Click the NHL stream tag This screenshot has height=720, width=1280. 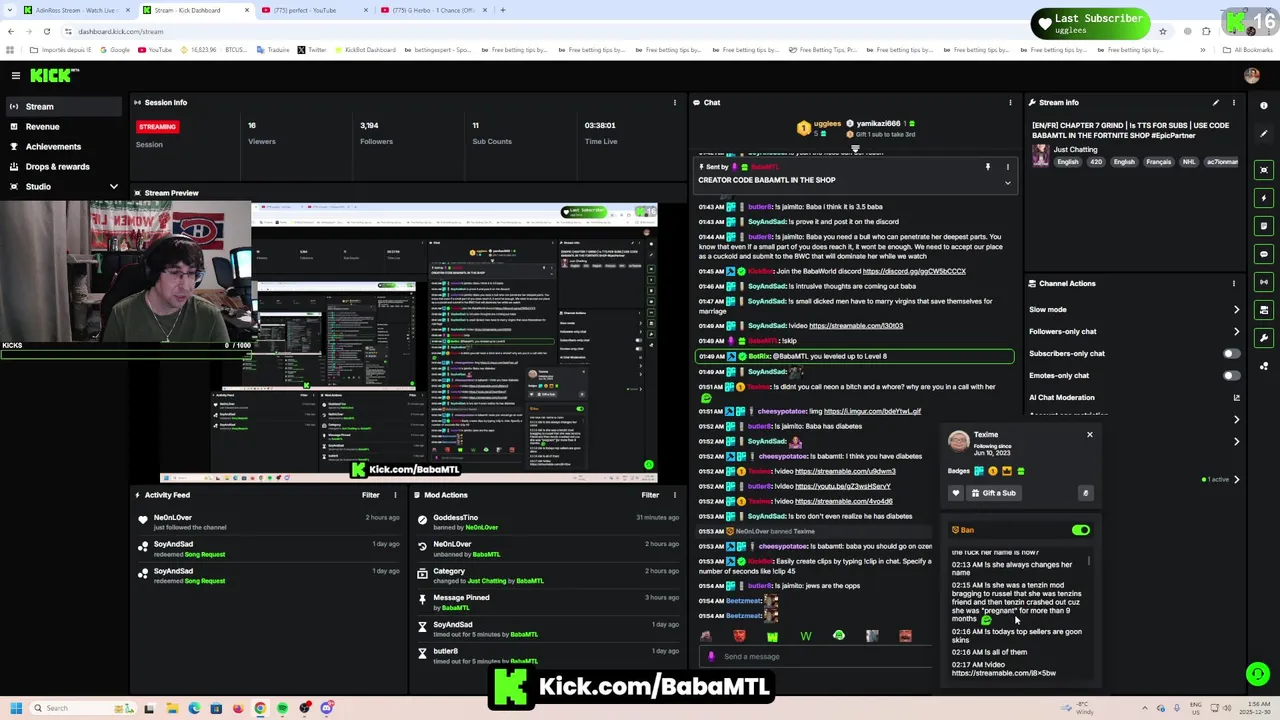coord(1189,162)
